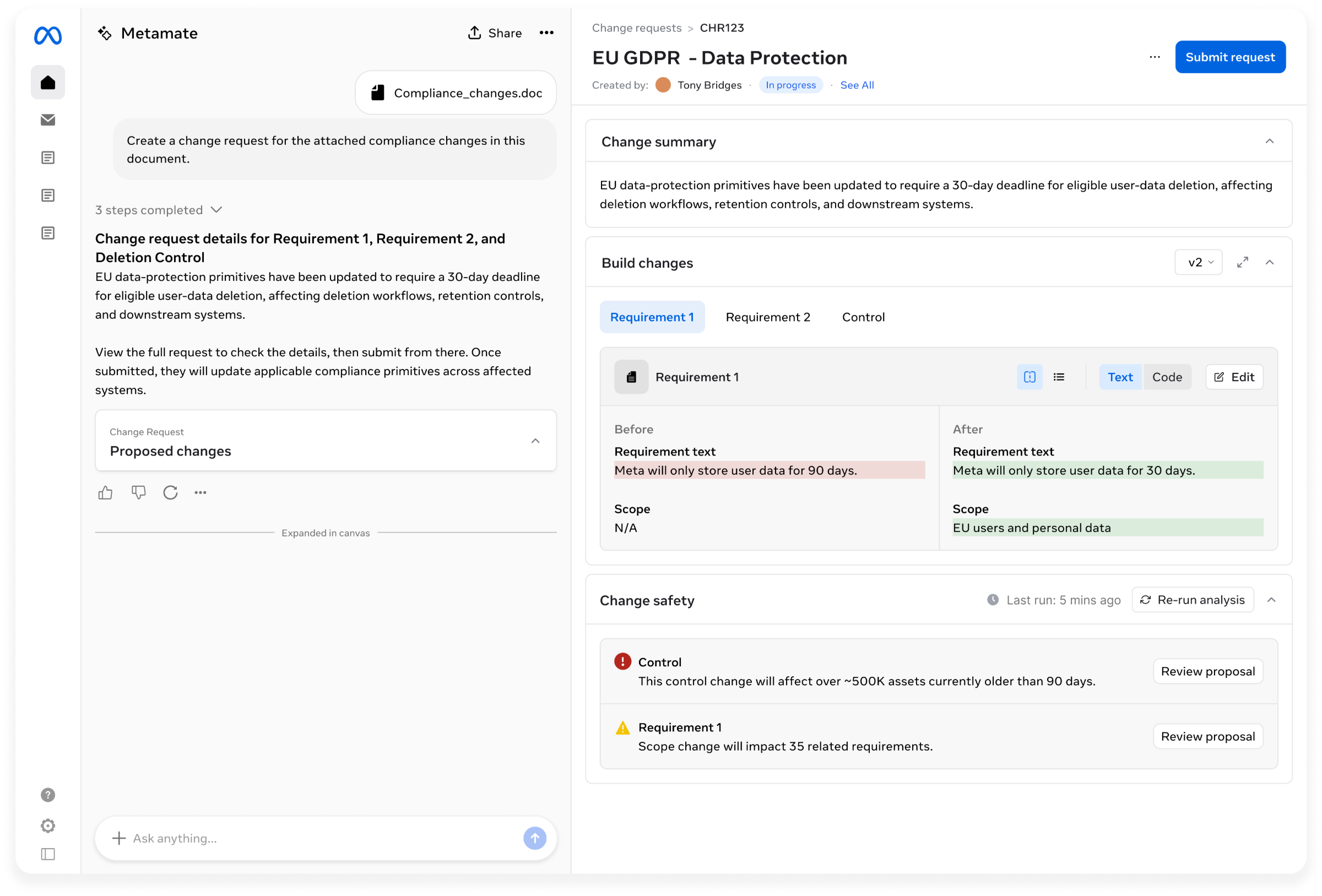1322x896 pixels.
Task: Click the 'EU GDPR - Data Protection' title
Action: [719, 57]
